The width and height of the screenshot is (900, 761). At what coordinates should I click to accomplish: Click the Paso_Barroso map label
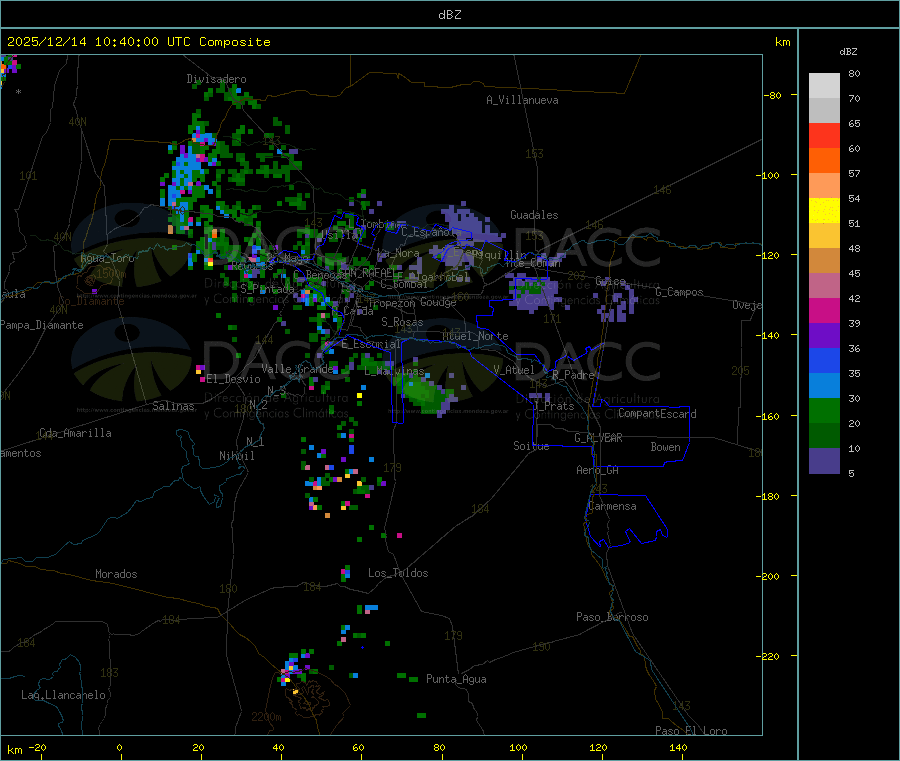click(612, 617)
